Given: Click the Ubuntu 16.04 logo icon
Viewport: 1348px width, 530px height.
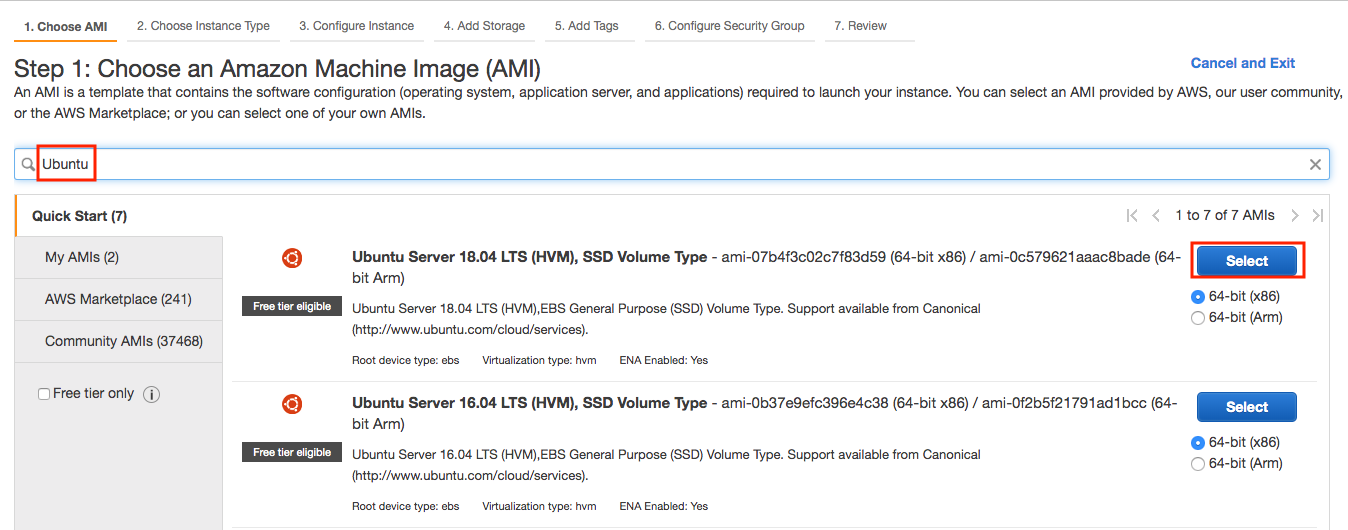Looking at the screenshot, I should [x=292, y=404].
